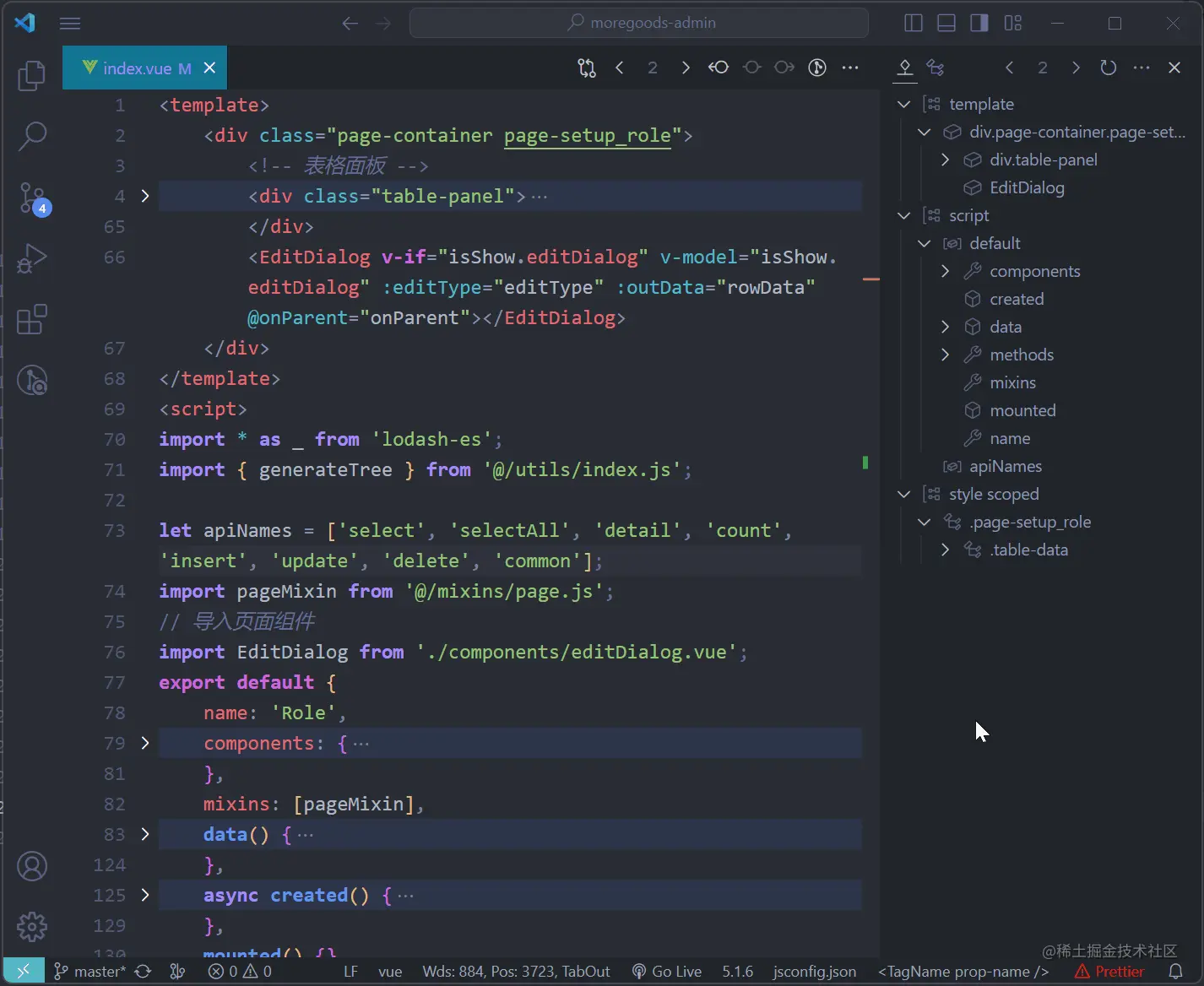Toggle primary side bar layout button
Viewport: 1204px width, 986px height.
pos(914,24)
